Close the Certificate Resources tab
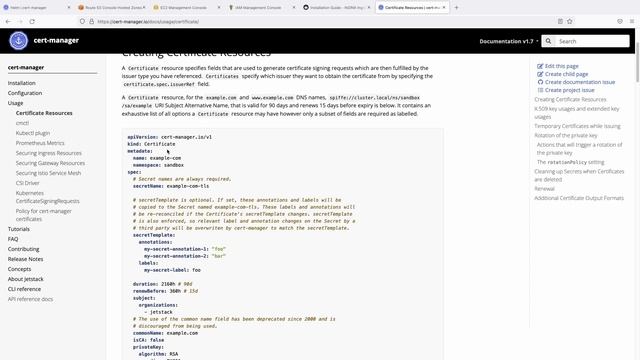Screen dimensions: 640x360 coord(444,7)
